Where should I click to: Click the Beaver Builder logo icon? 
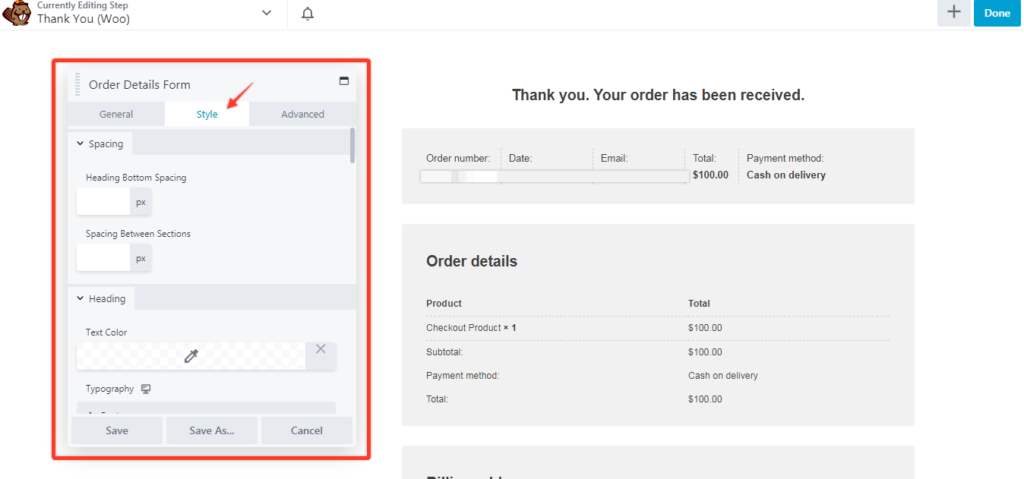[17, 13]
